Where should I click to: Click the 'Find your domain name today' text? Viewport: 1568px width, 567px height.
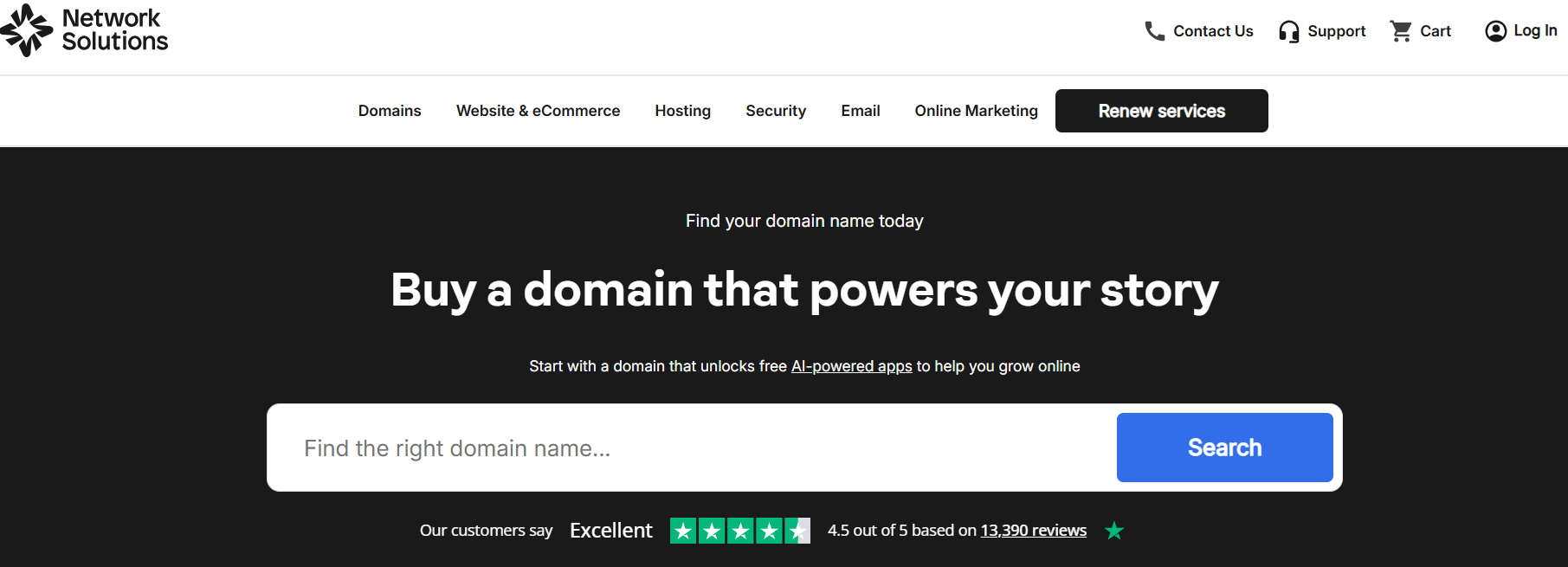coord(804,221)
